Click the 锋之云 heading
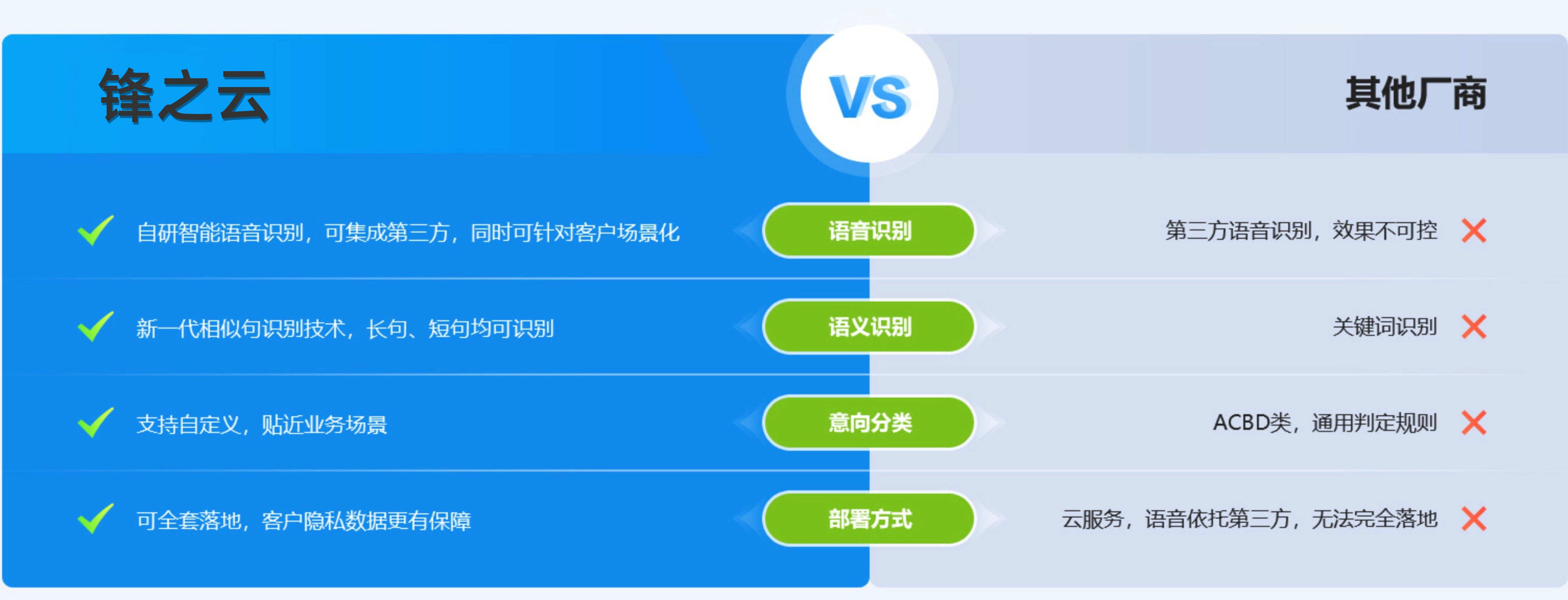 [184, 95]
